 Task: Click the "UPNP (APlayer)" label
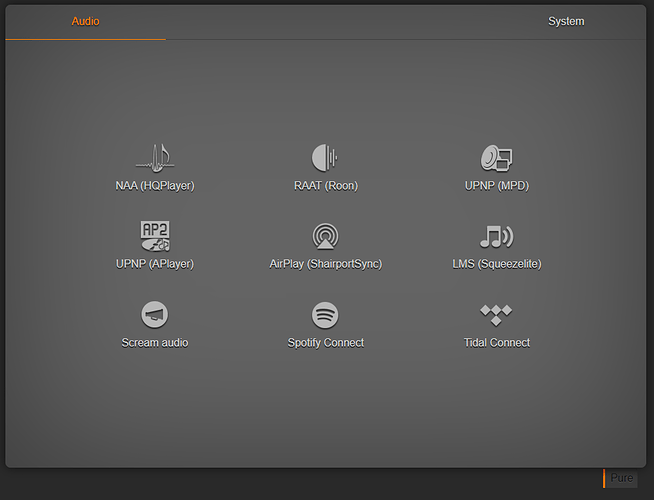point(155,264)
